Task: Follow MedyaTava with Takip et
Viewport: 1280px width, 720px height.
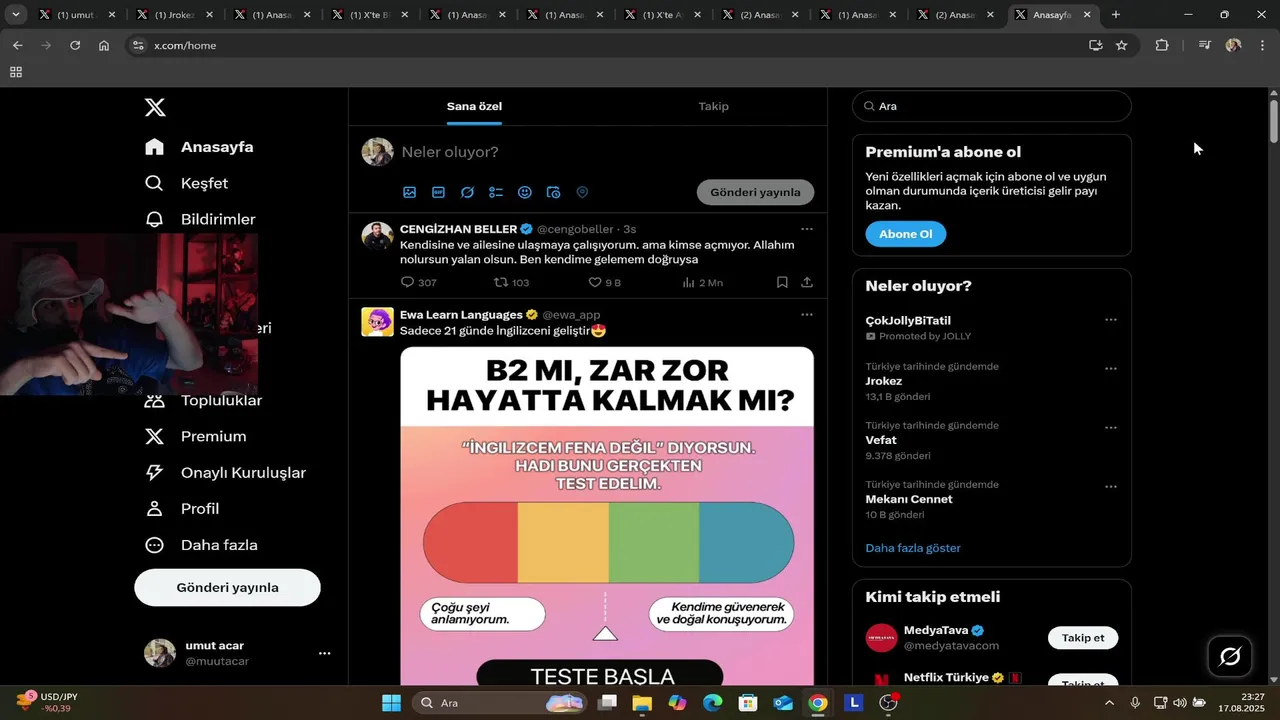Action: [1083, 638]
